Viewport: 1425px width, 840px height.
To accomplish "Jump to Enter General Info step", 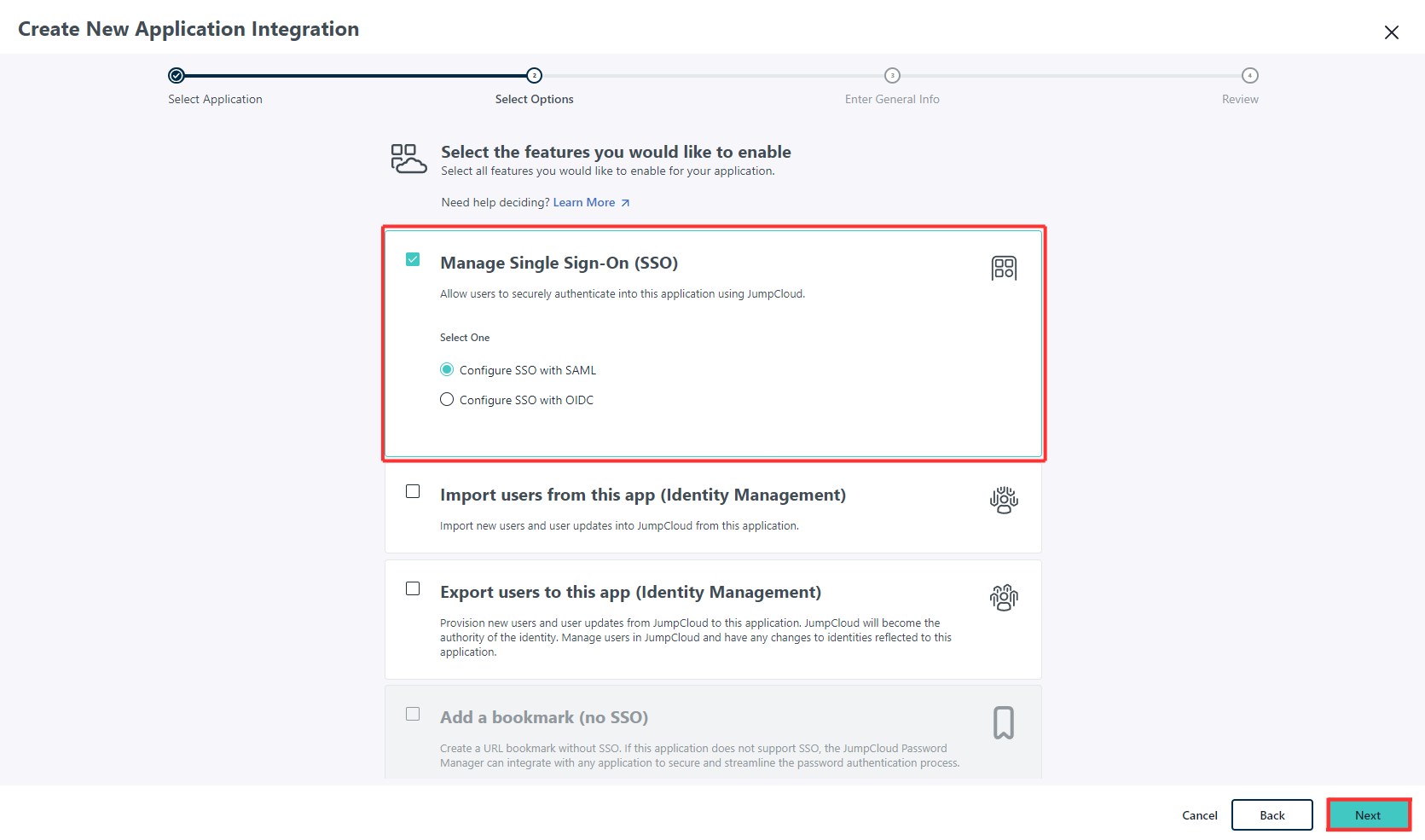I will [892, 76].
